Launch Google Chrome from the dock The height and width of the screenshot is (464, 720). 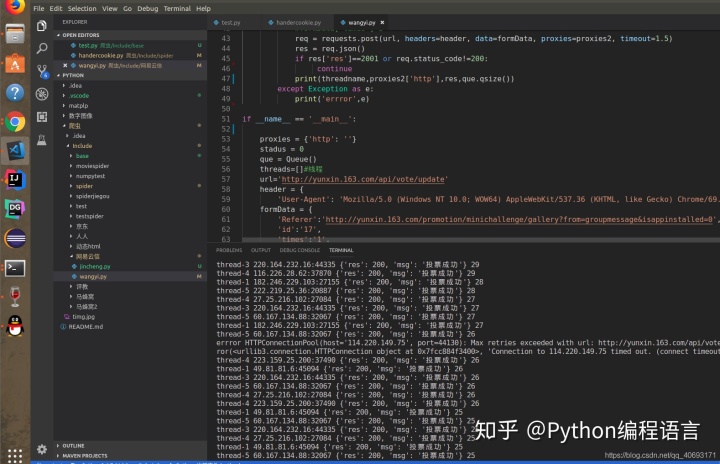tap(15, 122)
